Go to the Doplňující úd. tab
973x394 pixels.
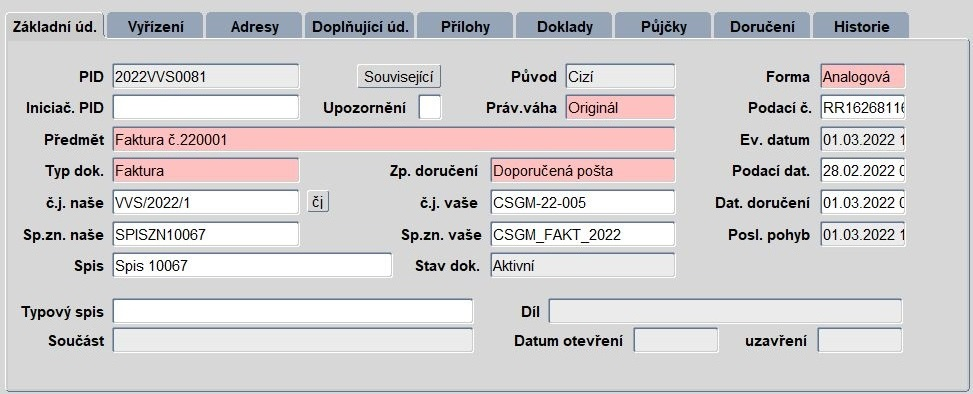[x=360, y=27]
